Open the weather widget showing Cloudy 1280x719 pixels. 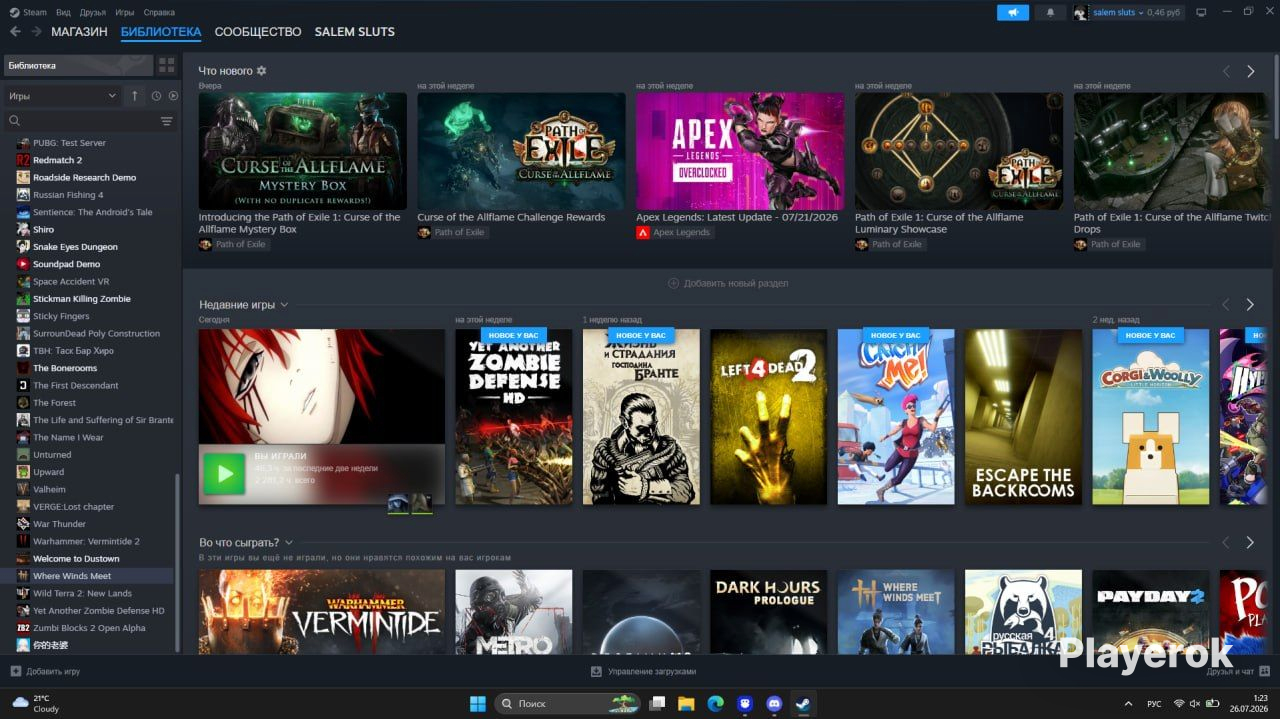click(35, 703)
